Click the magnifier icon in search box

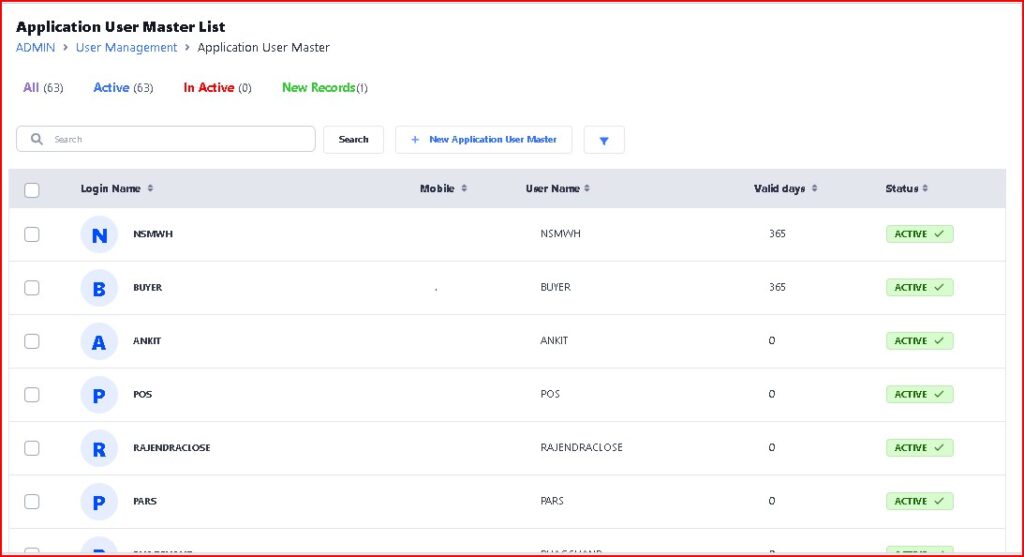37,139
